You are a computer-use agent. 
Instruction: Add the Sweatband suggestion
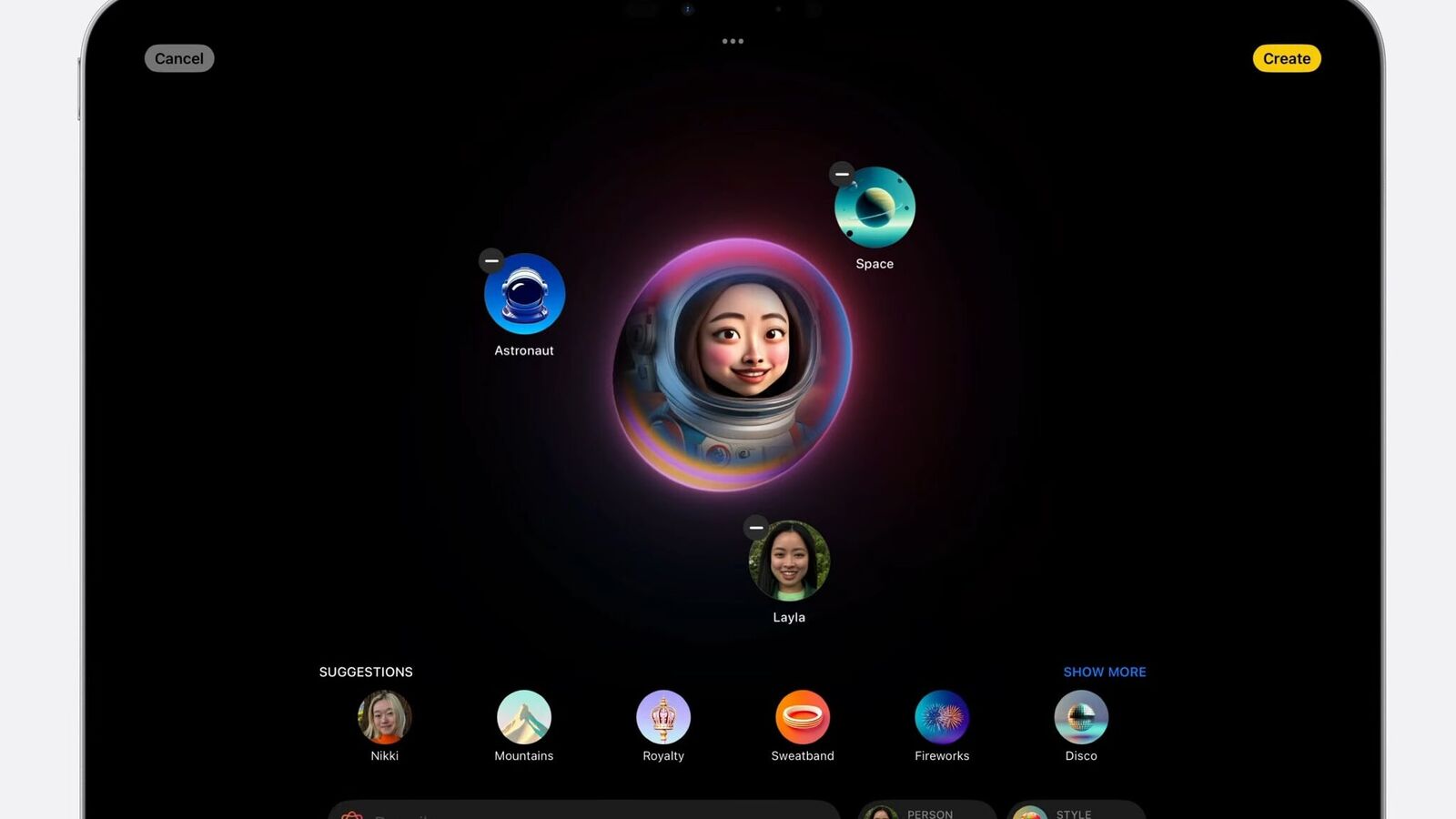(x=803, y=717)
